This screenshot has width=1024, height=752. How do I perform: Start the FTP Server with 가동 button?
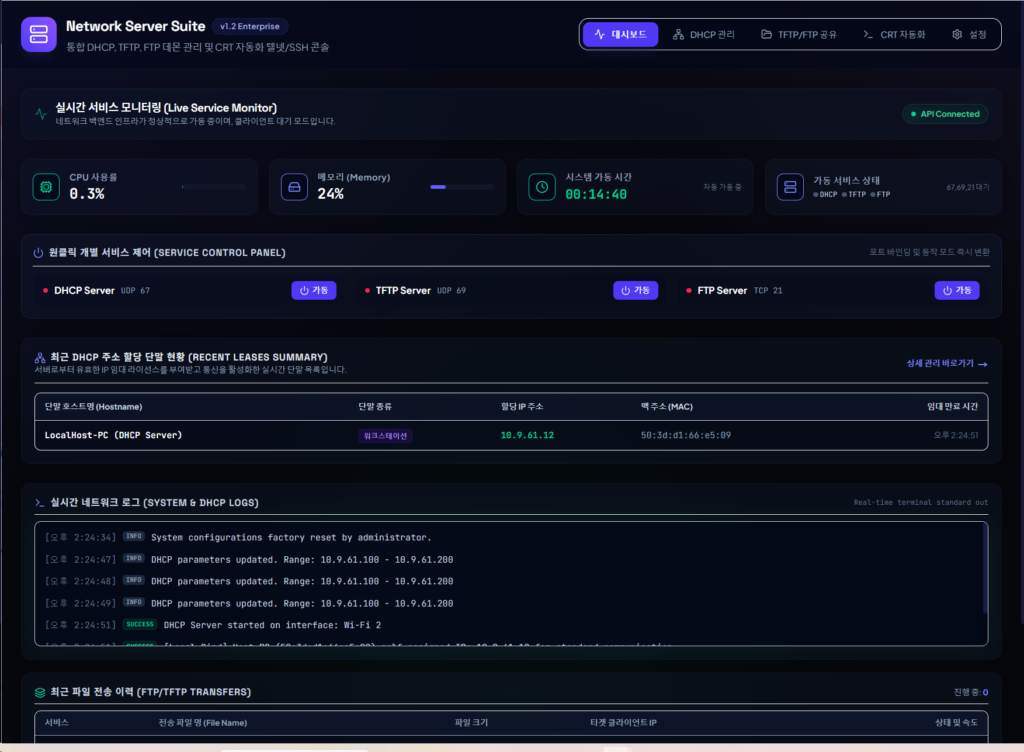coord(957,290)
